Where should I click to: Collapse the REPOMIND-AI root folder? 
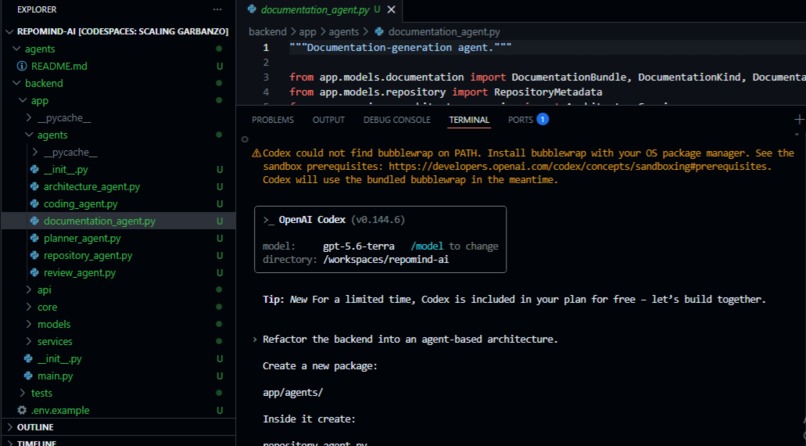tap(9, 32)
